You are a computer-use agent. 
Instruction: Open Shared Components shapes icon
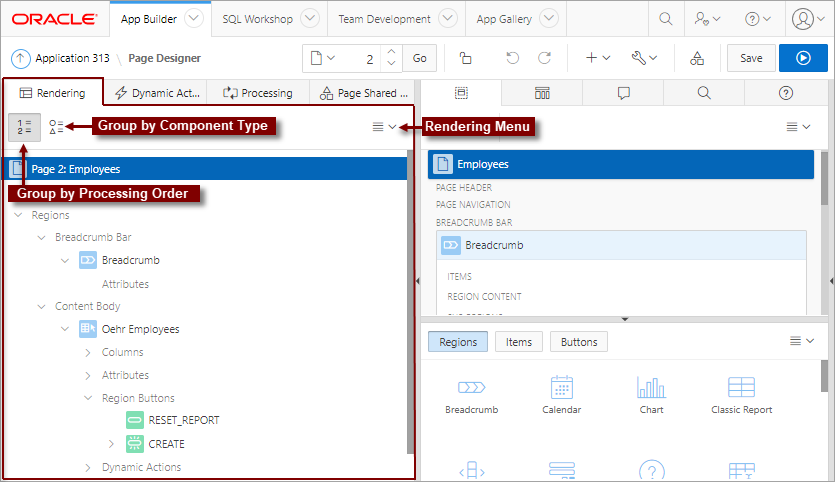[697, 58]
